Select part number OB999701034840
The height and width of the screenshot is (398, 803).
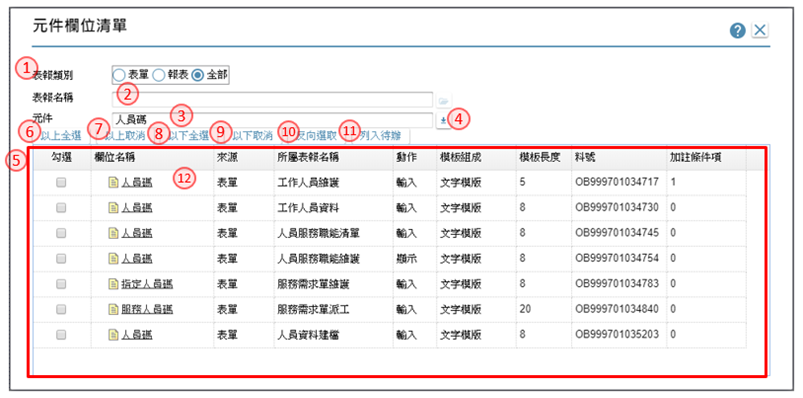coord(617,309)
